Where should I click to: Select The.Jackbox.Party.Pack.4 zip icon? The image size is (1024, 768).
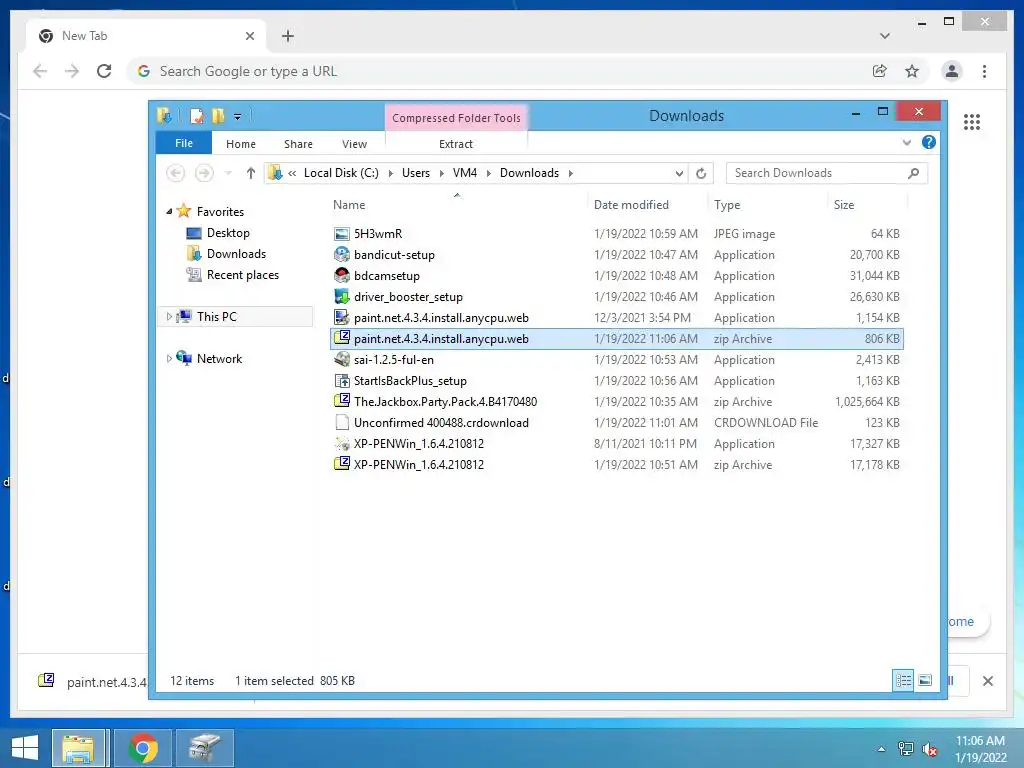coord(342,401)
